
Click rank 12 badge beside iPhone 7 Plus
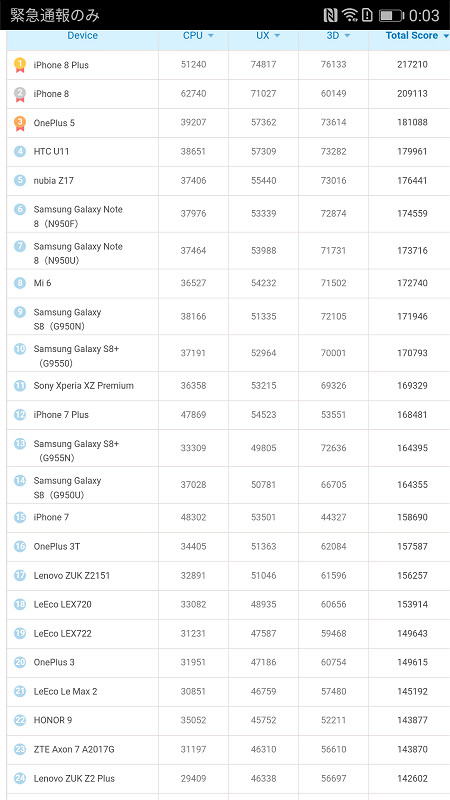coord(19,415)
